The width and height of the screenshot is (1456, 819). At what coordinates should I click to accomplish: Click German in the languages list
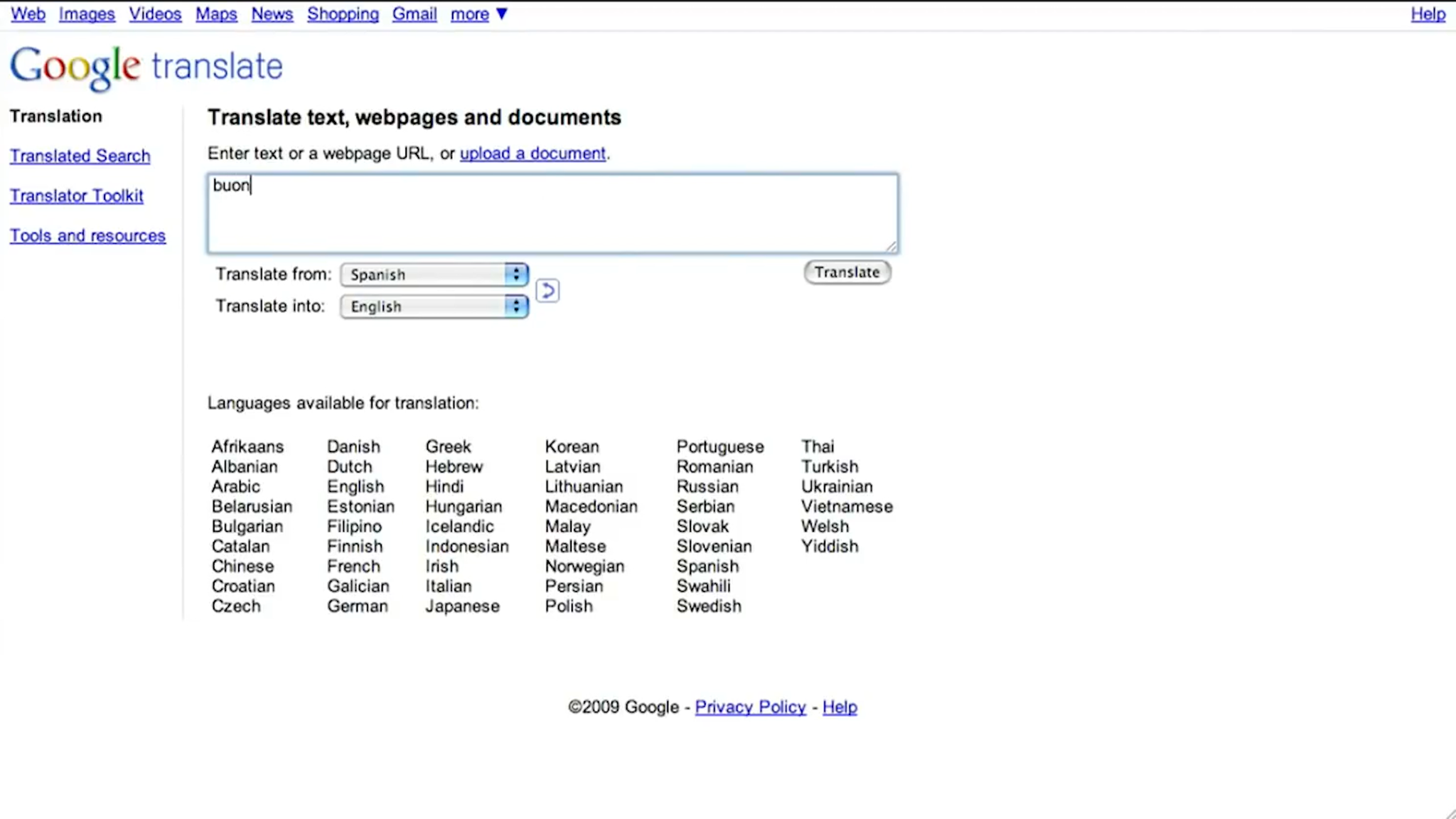pyautogui.click(x=358, y=606)
